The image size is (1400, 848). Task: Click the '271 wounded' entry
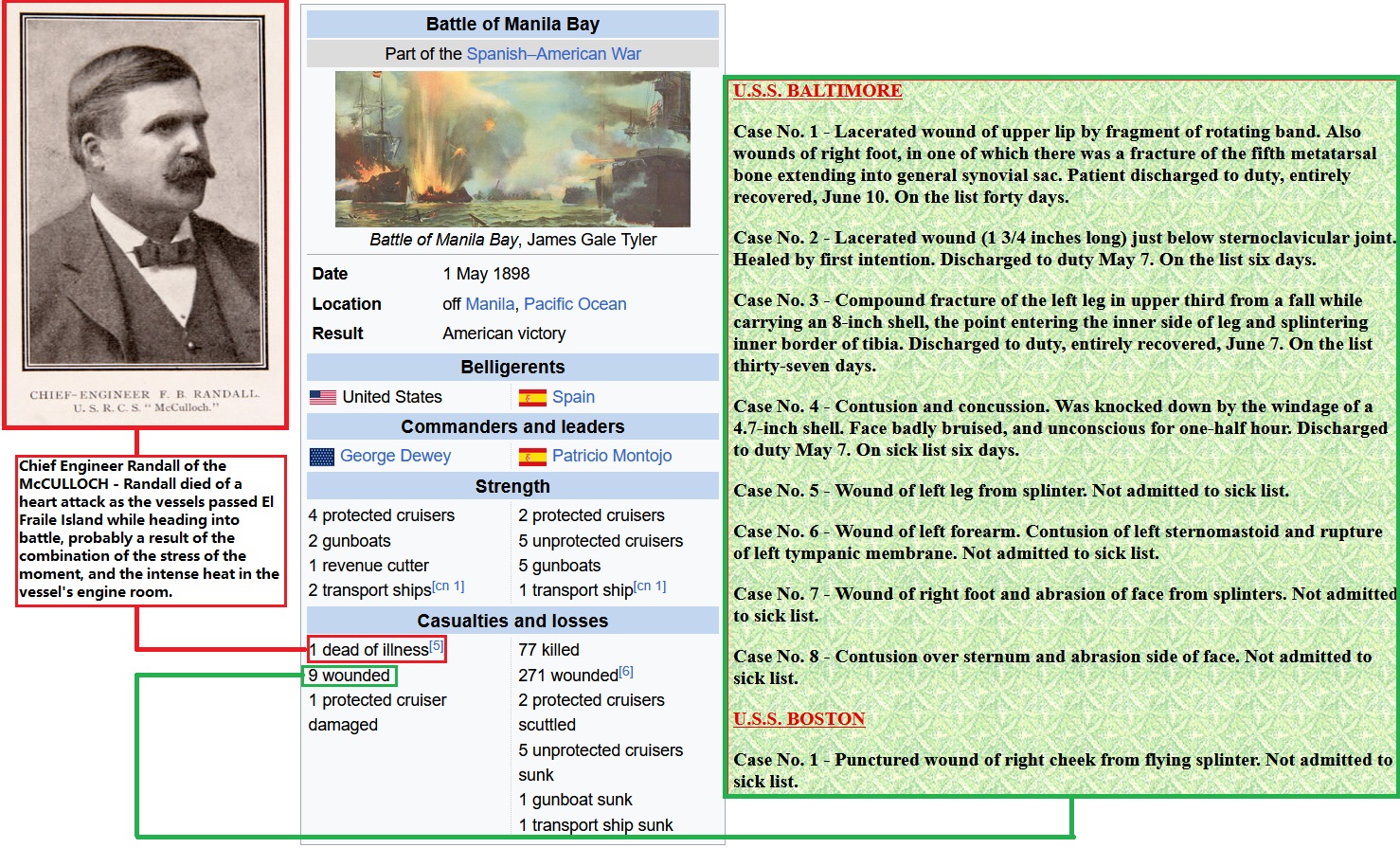[x=568, y=676]
